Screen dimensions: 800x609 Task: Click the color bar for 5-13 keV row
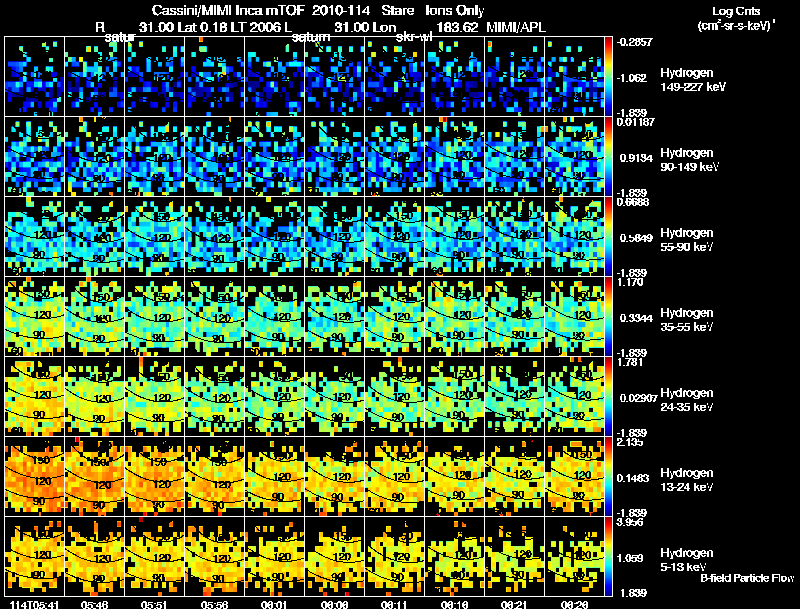click(608, 556)
